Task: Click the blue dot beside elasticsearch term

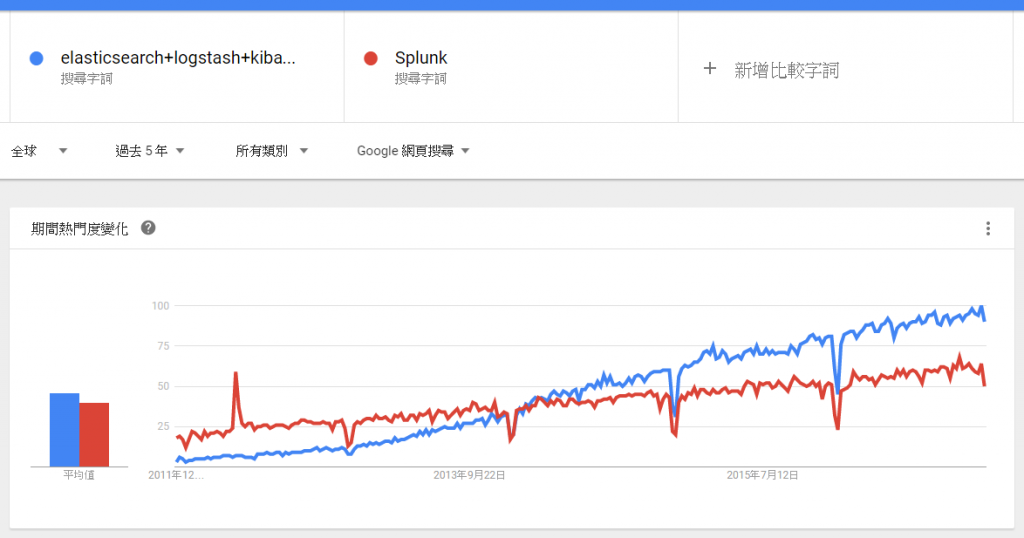Action: tap(37, 59)
